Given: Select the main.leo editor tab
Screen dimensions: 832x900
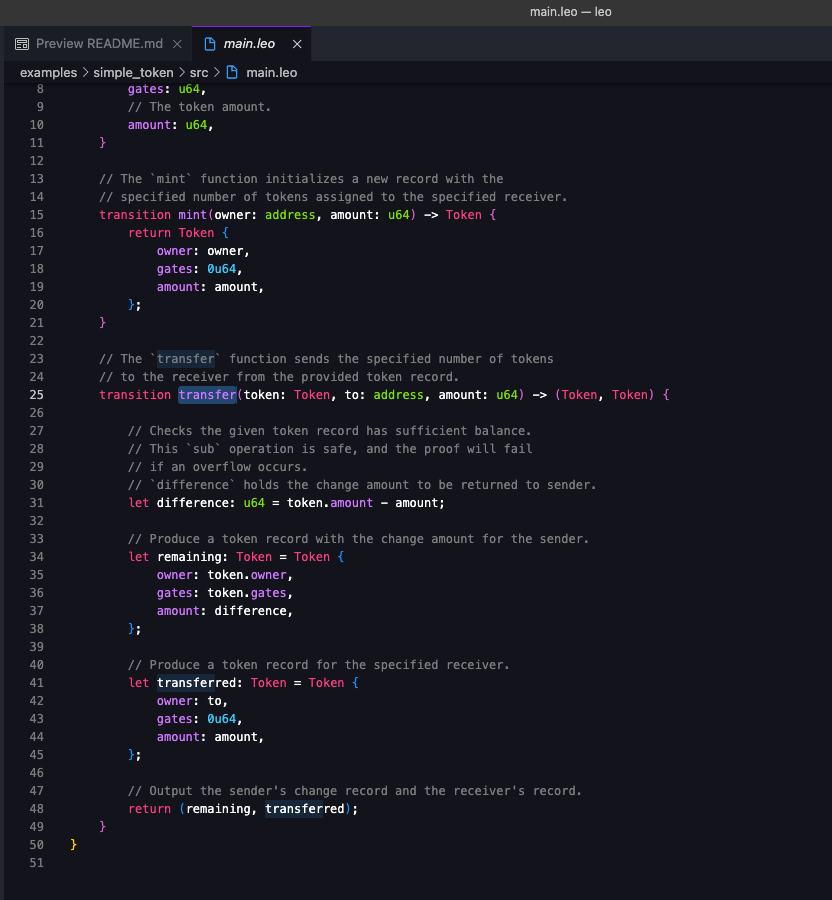Looking at the screenshot, I should click(250, 43).
